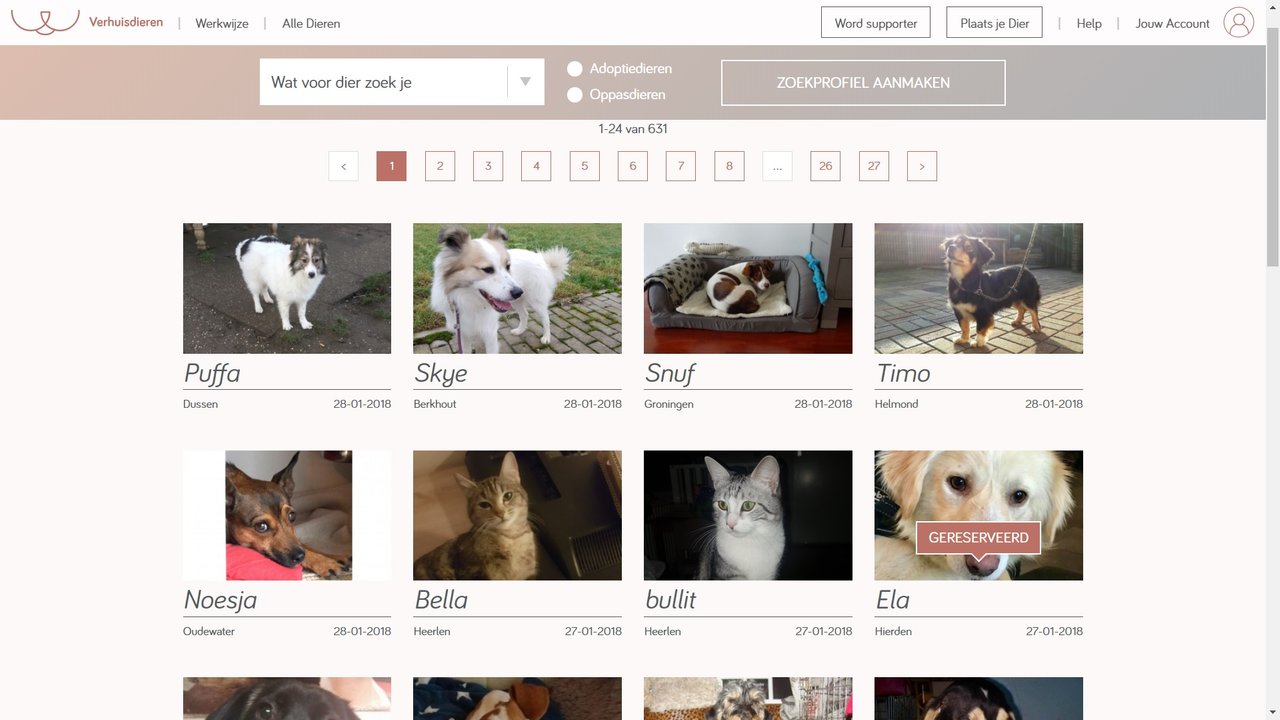
Task: Open Bella's cat photo
Action: pos(517,515)
